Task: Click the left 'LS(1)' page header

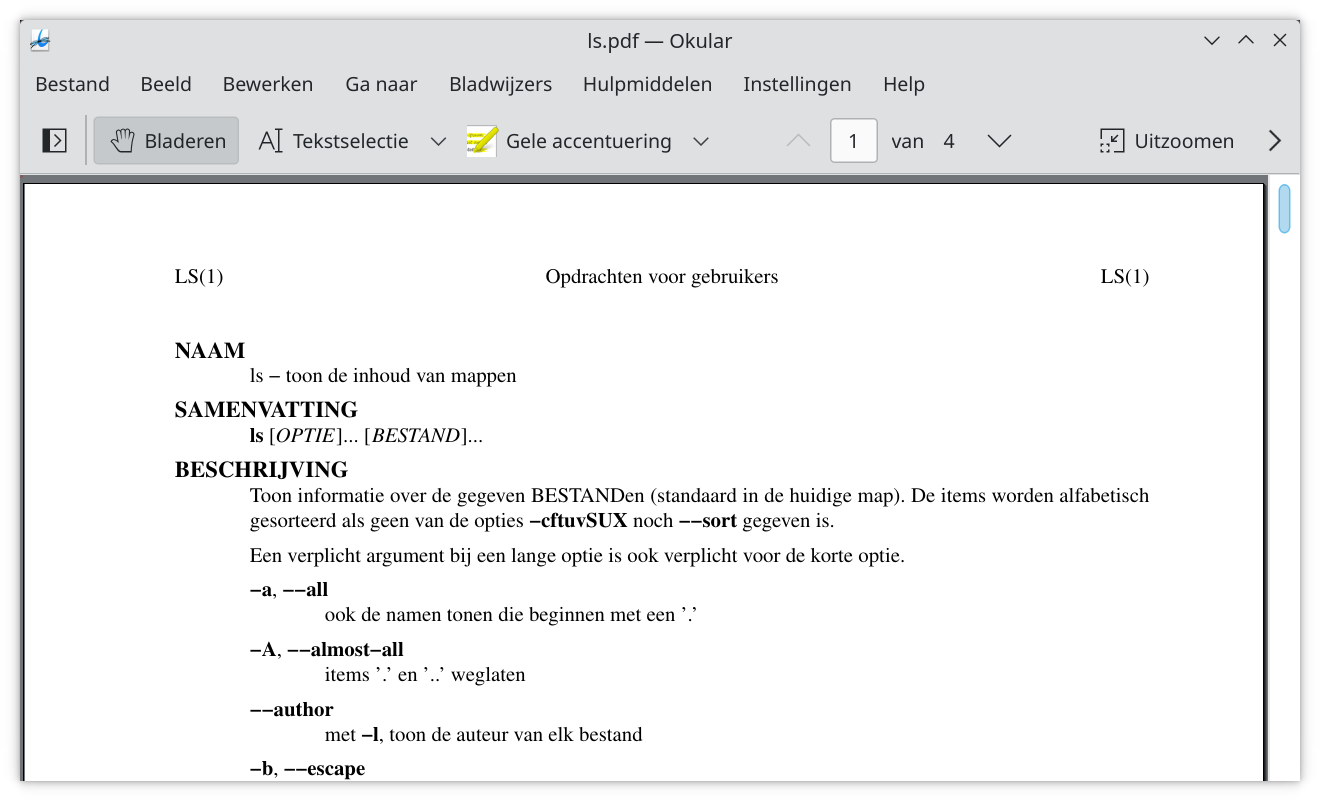Action: [199, 277]
